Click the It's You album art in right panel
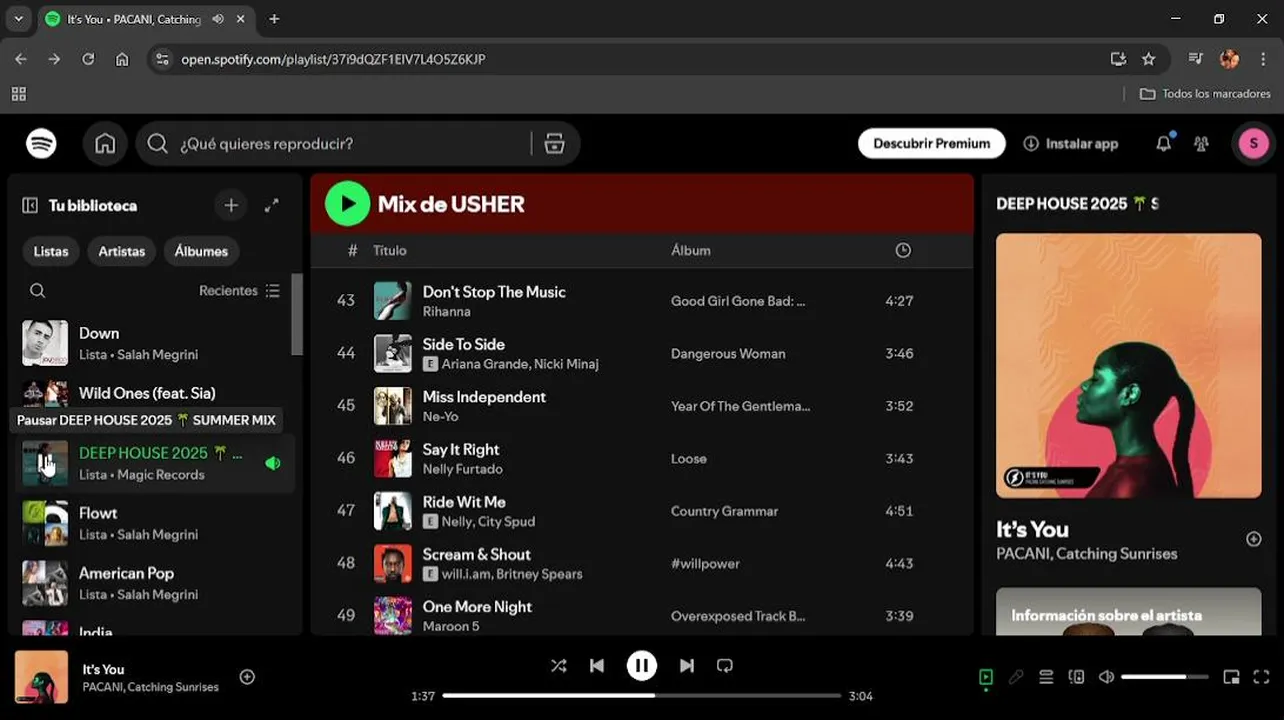Screen dimensions: 1284x720 point(1128,366)
